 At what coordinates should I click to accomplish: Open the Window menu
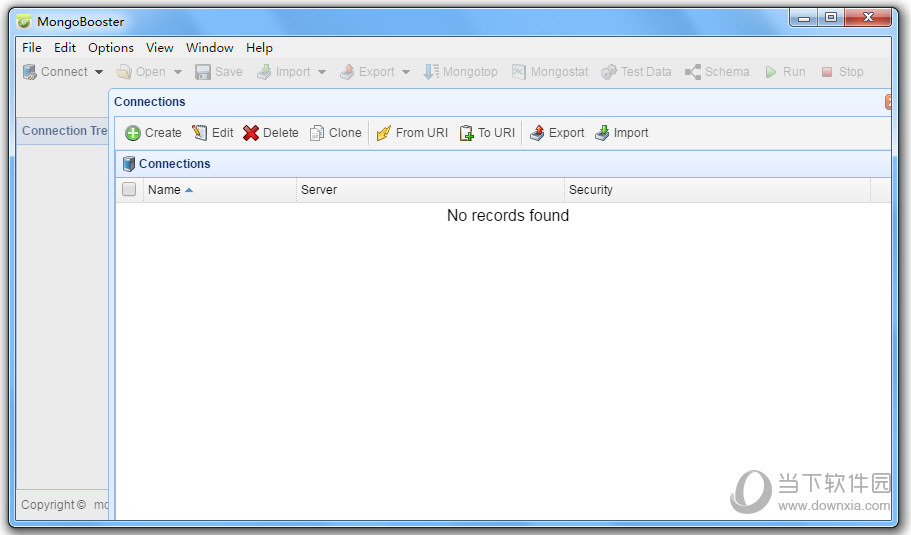[210, 48]
